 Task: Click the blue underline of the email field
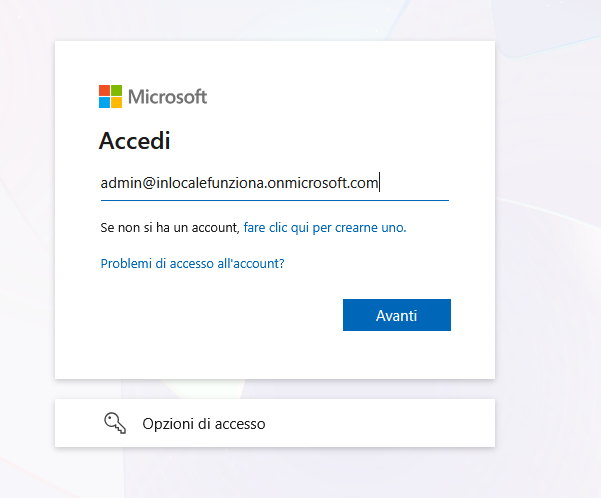pos(275,200)
